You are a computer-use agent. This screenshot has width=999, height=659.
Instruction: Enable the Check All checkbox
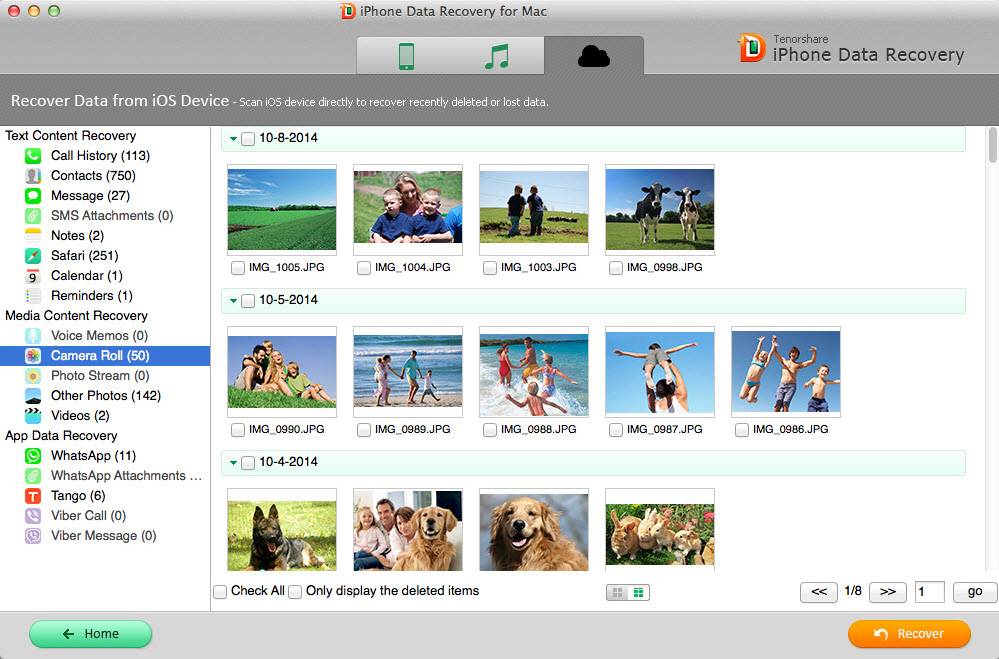click(220, 592)
